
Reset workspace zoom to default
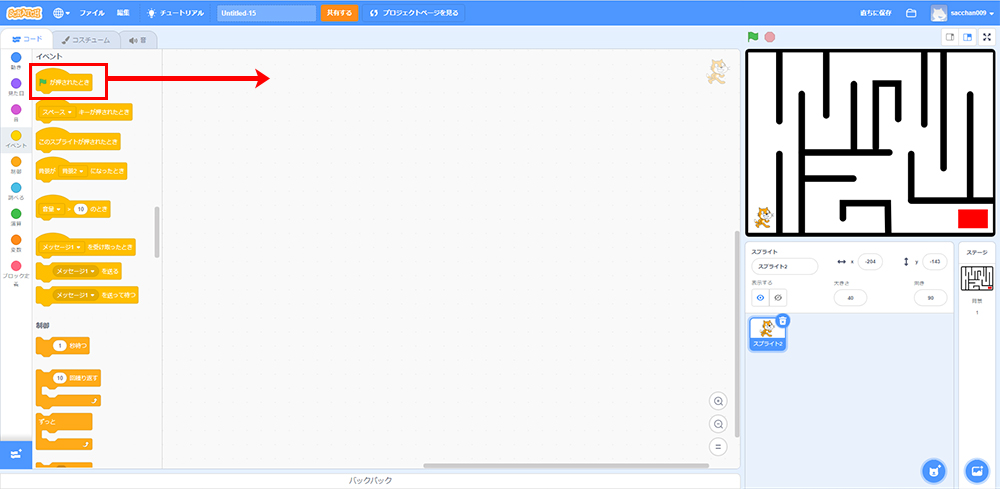[x=717, y=446]
